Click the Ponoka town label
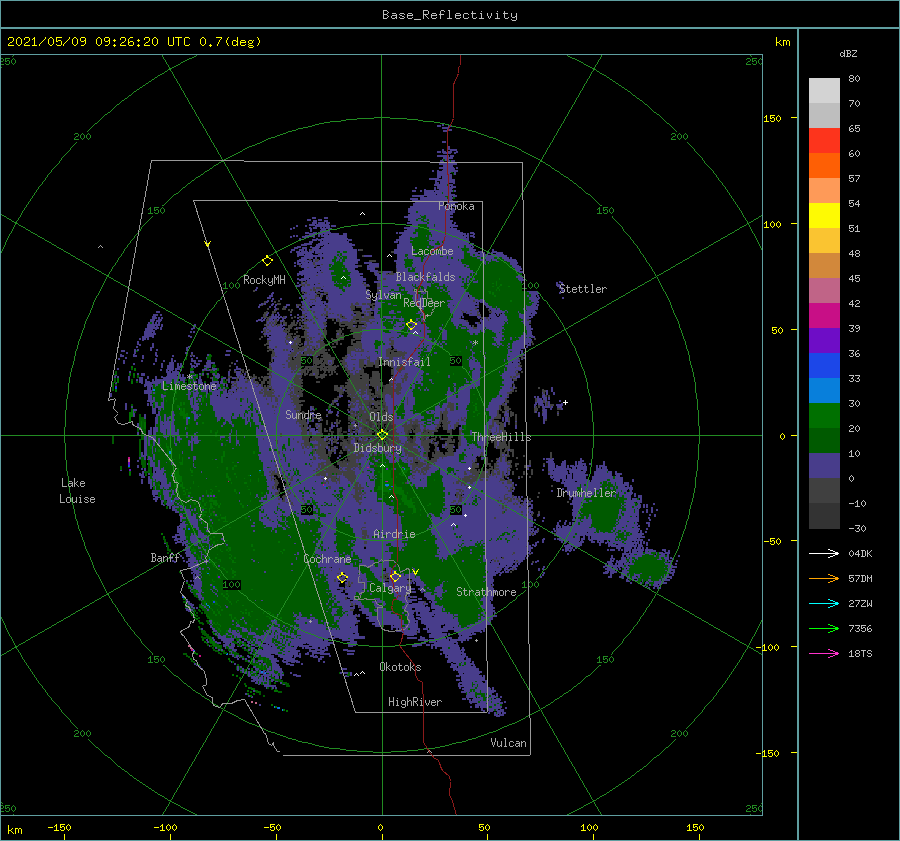 tap(456, 206)
